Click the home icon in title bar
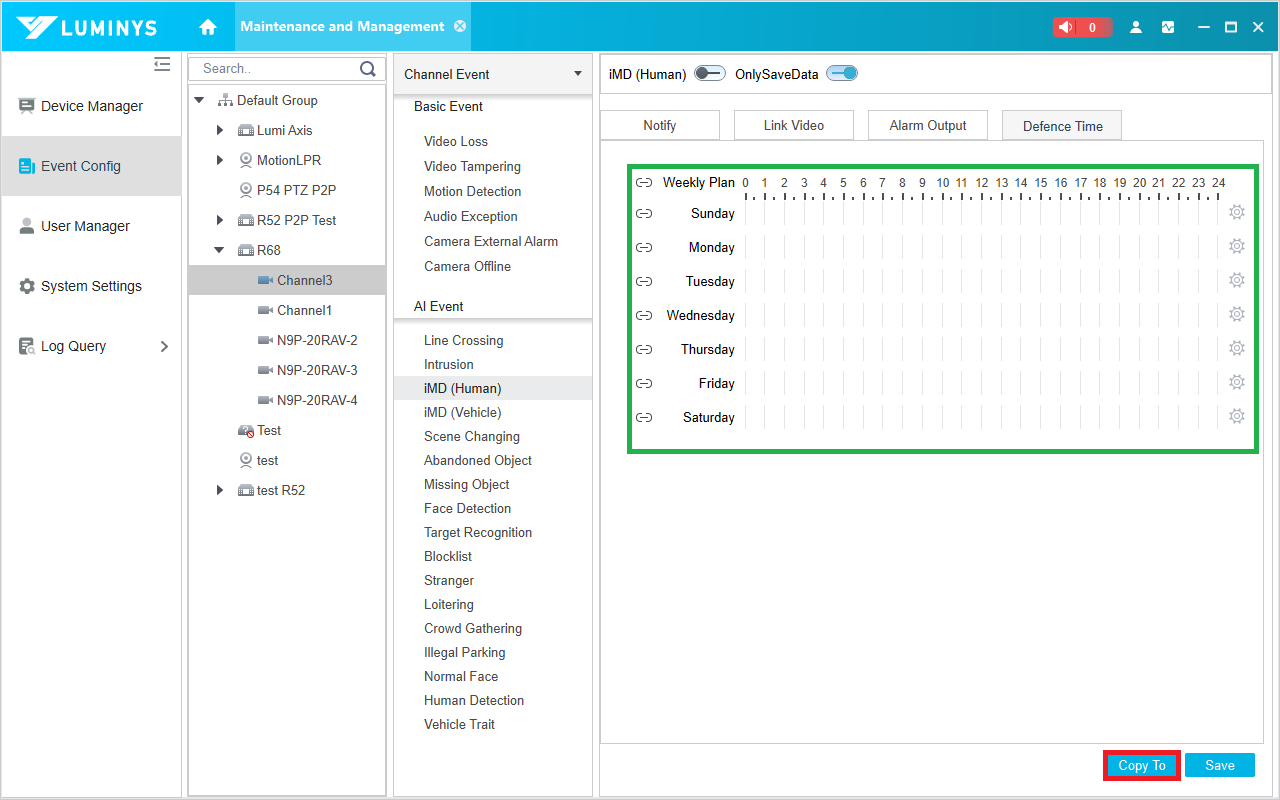Viewport: 1280px width, 800px height. [208, 27]
